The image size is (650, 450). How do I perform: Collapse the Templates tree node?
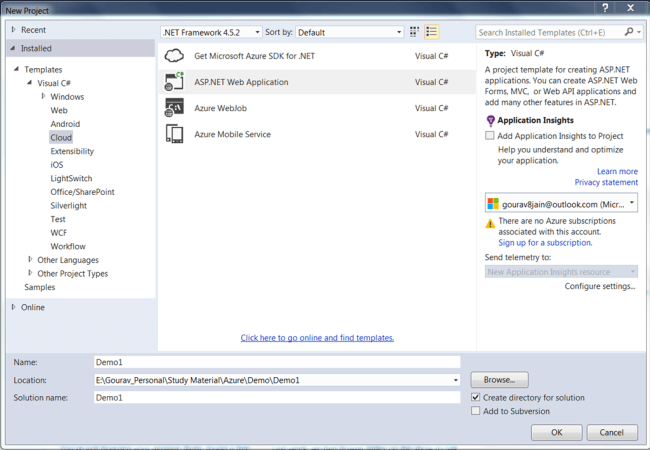click(x=16, y=69)
